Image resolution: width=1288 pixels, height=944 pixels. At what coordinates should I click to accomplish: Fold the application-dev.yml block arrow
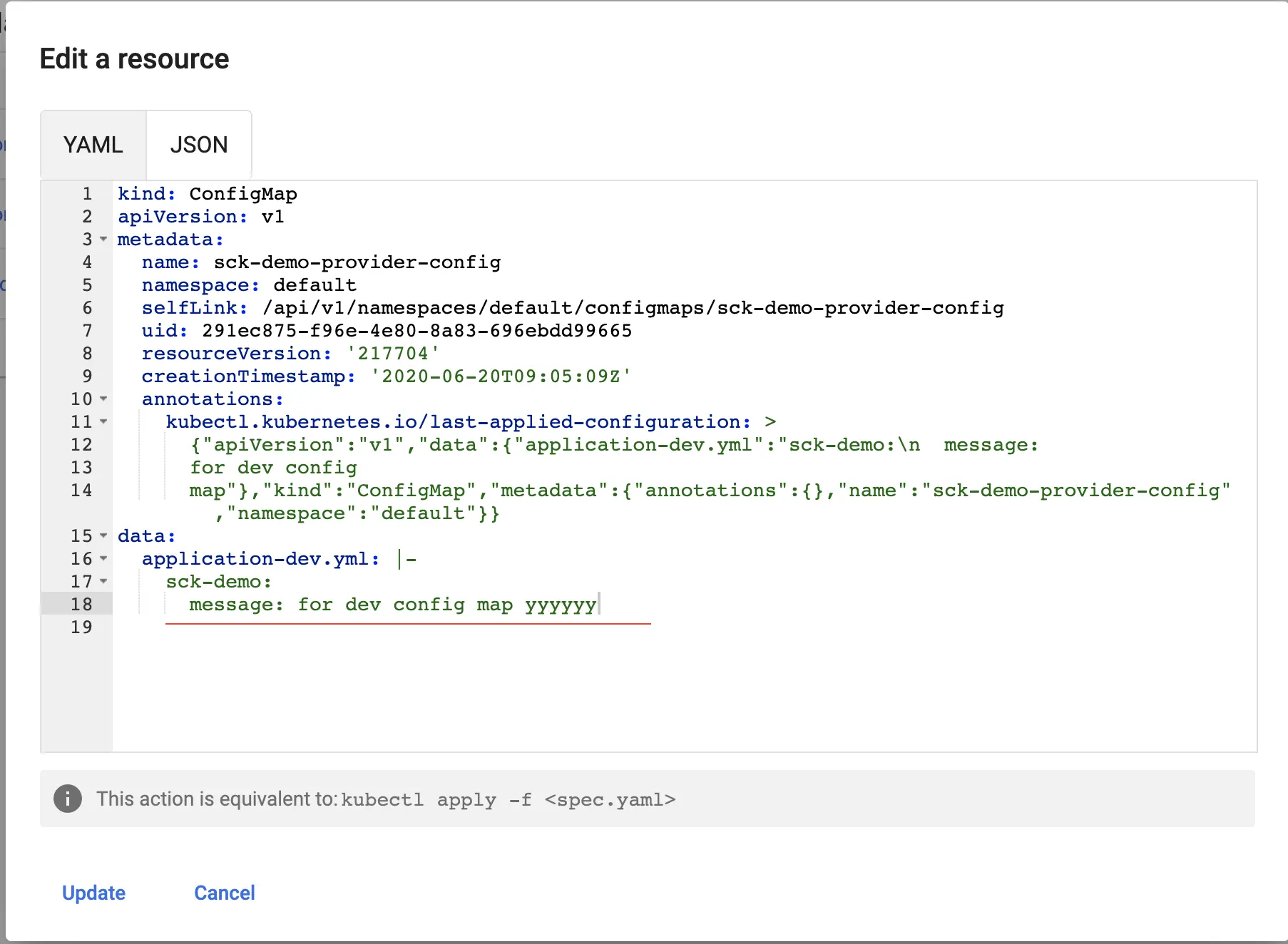coord(103,559)
